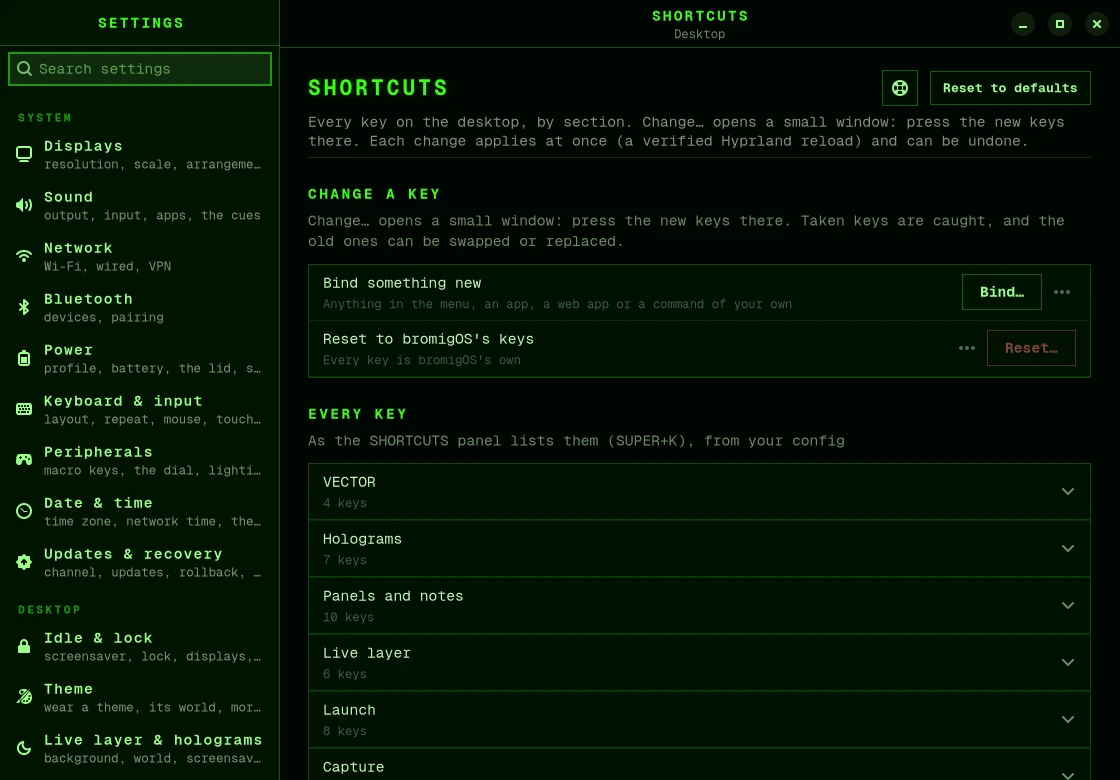Click the 'SYSTEM' sidebar group label
The height and width of the screenshot is (780, 1120).
(45, 118)
